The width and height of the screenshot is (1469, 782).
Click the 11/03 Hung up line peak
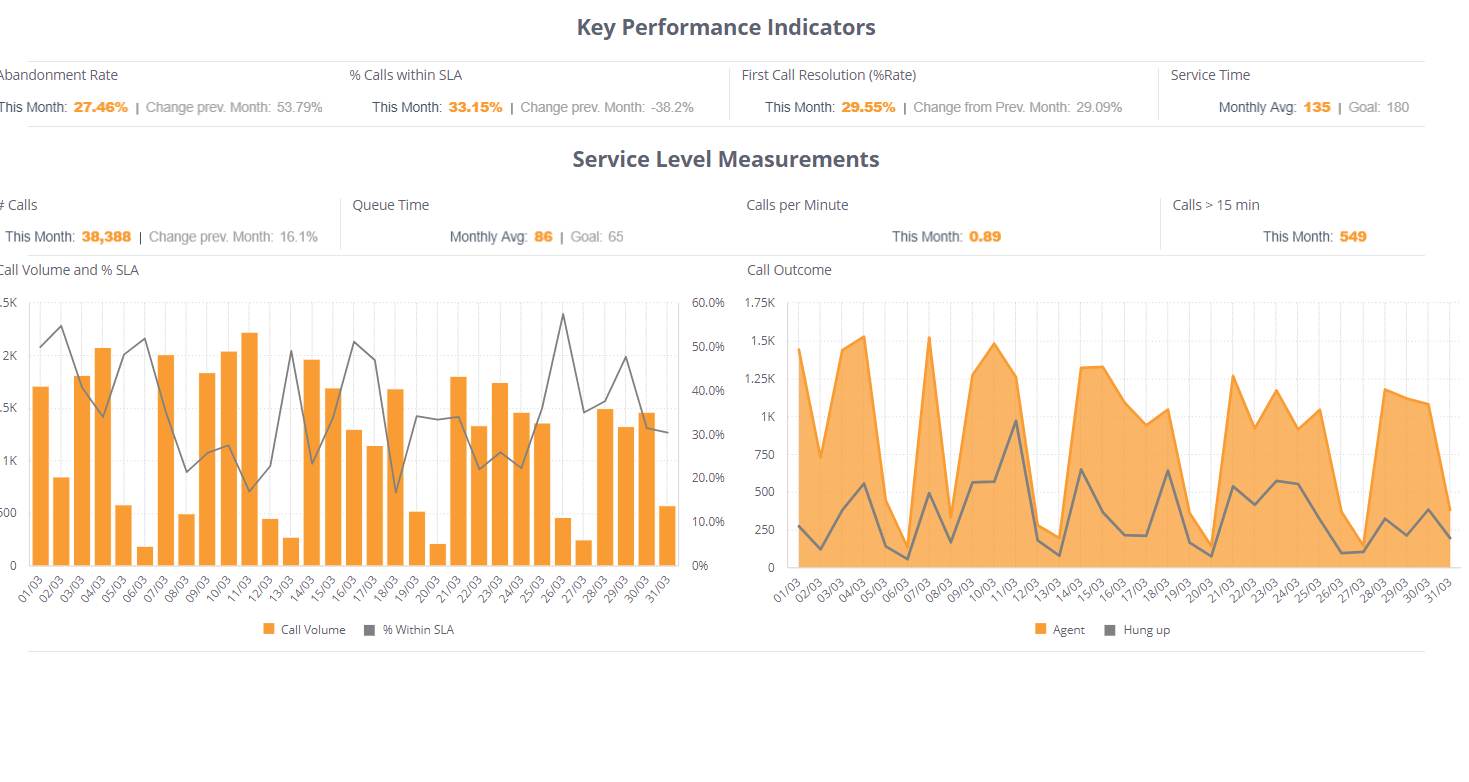[1016, 421]
